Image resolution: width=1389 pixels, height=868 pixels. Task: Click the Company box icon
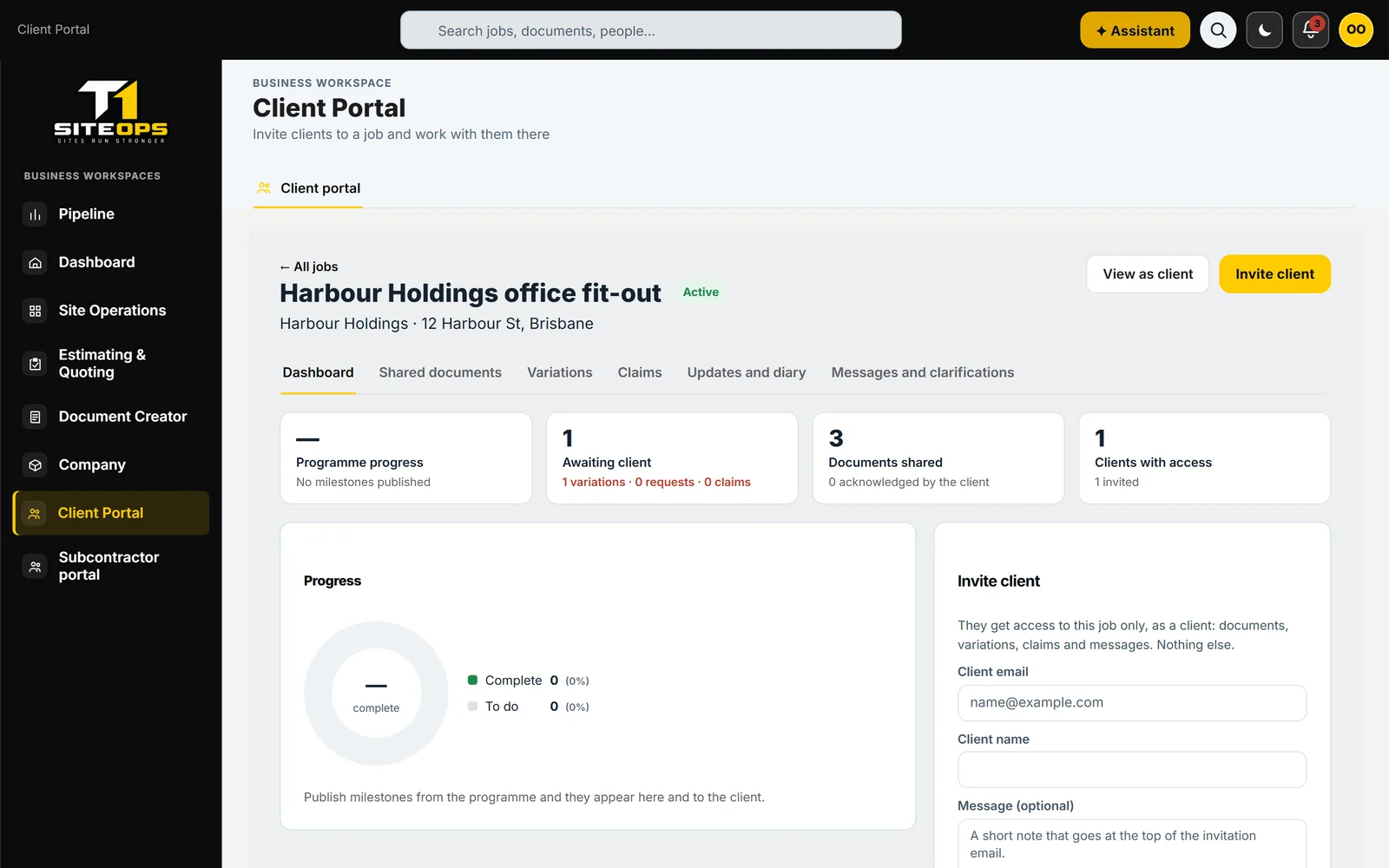tap(35, 465)
